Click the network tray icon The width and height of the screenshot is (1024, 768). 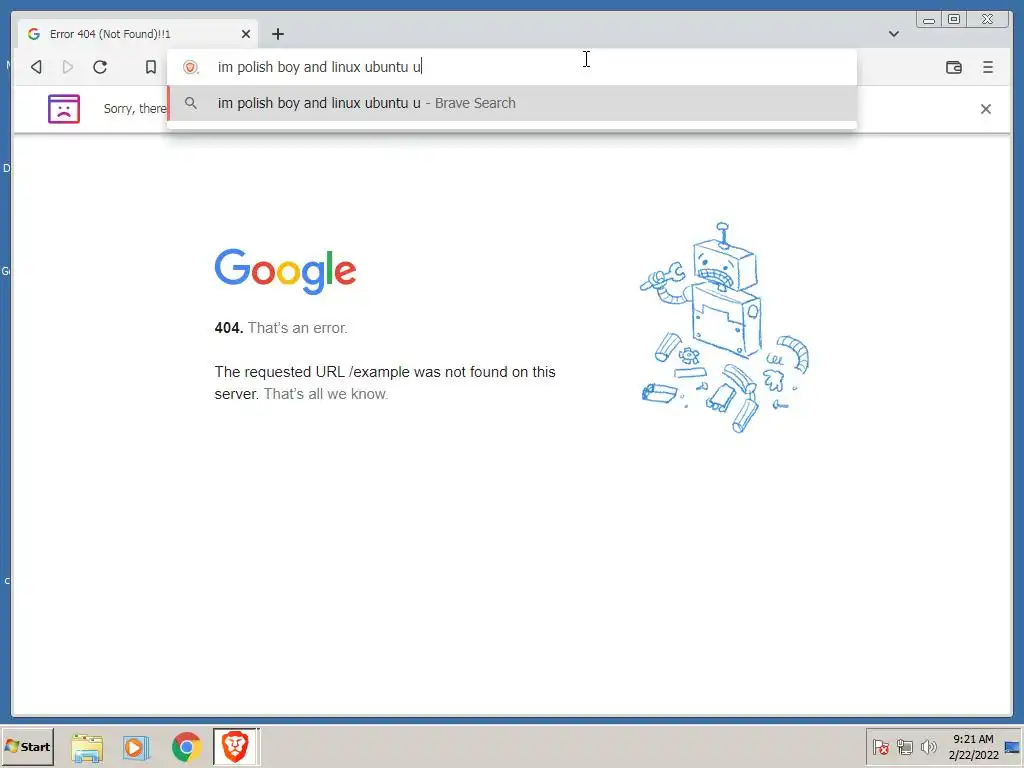904,746
